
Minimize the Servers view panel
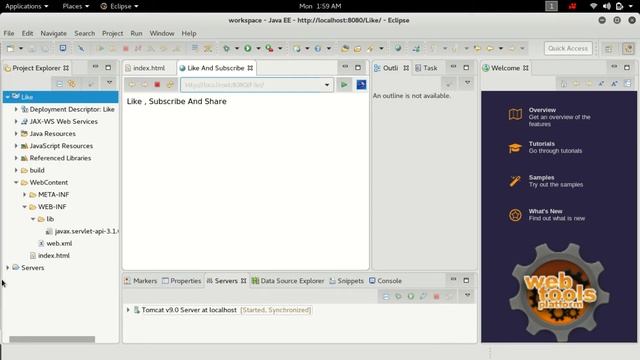tap(453, 280)
